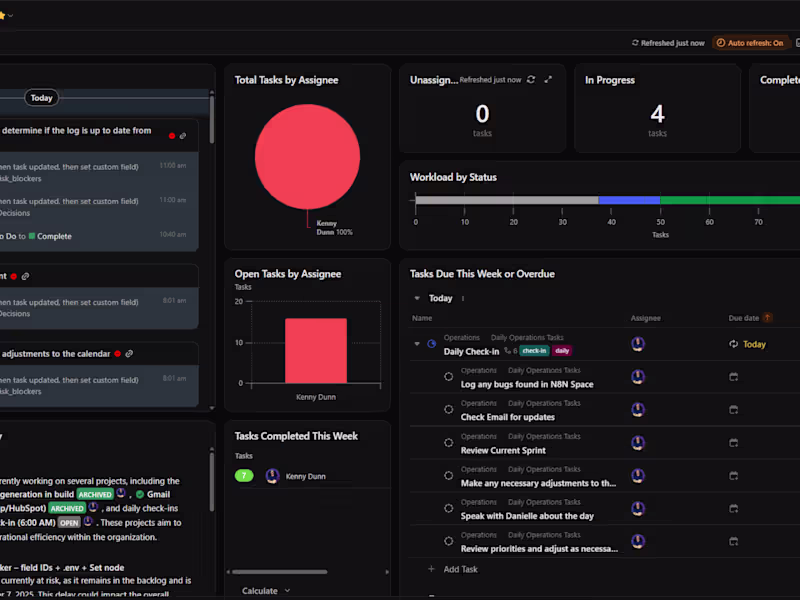Set due date for Review priorities task
Screen dimensions: 800x600
[x=734, y=541]
